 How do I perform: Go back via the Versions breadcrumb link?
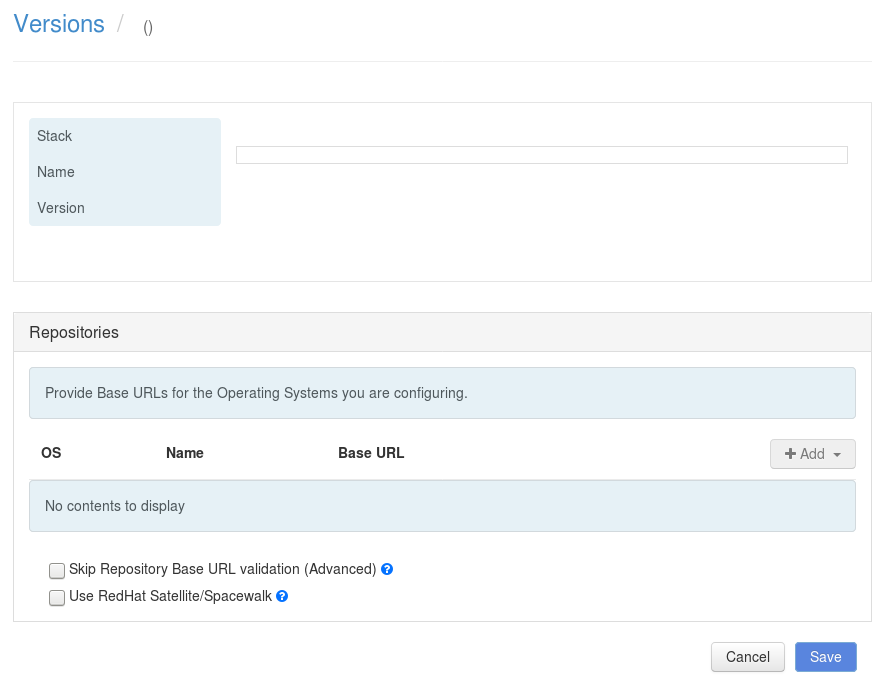click(x=59, y=25)
